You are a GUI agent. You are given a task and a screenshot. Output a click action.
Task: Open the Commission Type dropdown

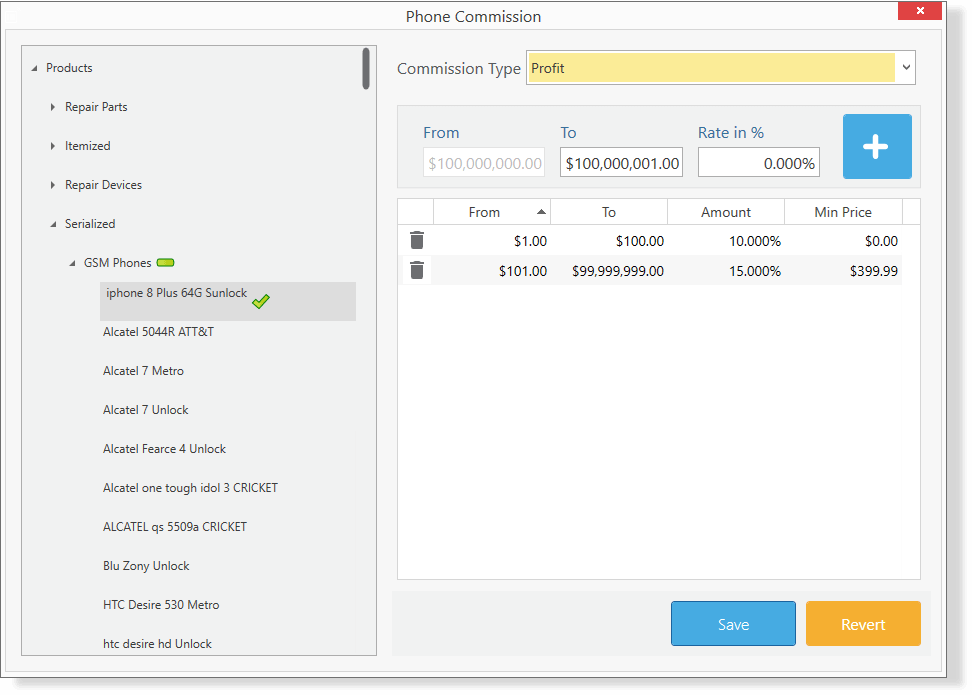906,68
